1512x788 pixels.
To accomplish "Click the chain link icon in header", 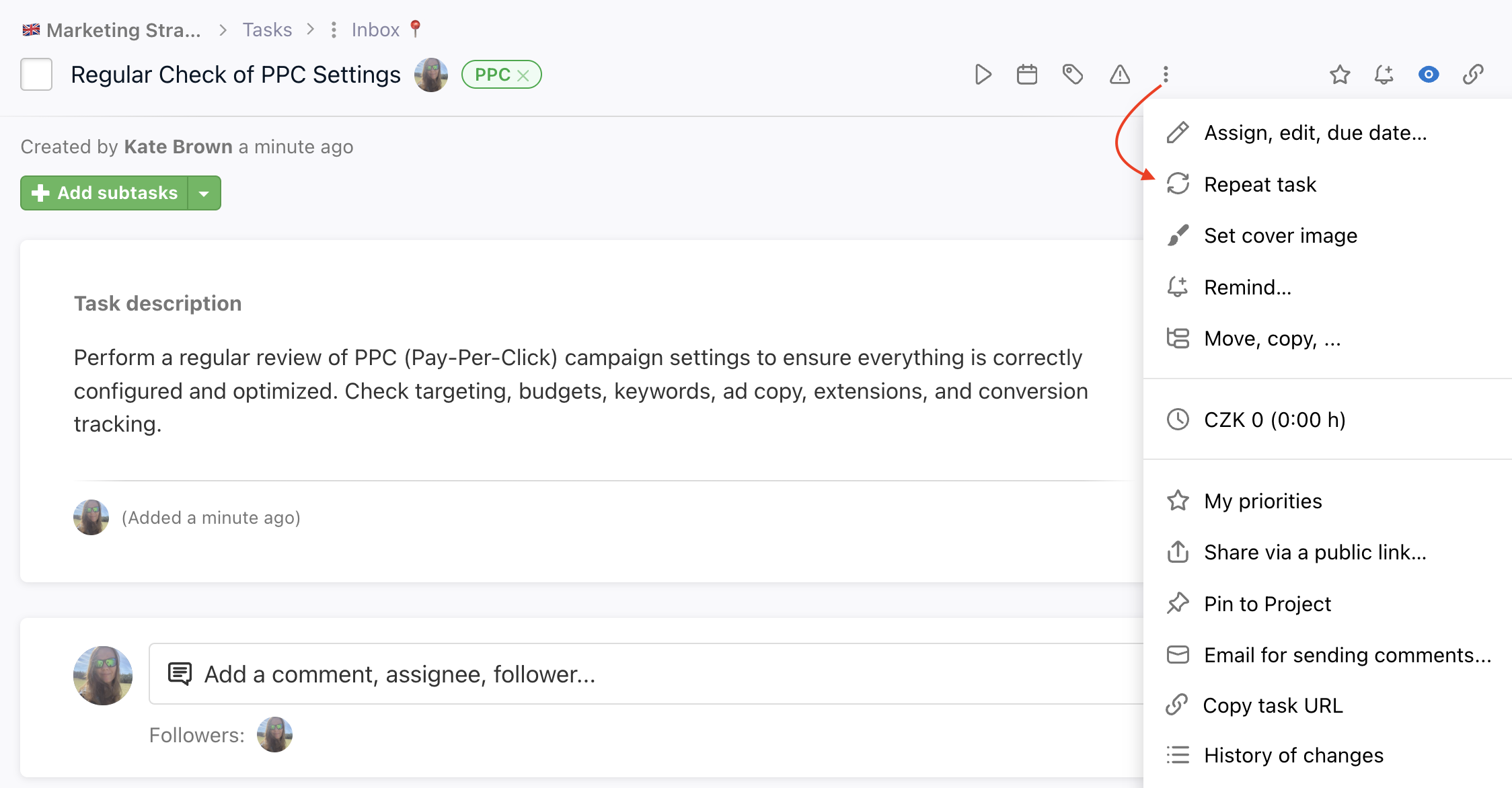I will 1473,75.
